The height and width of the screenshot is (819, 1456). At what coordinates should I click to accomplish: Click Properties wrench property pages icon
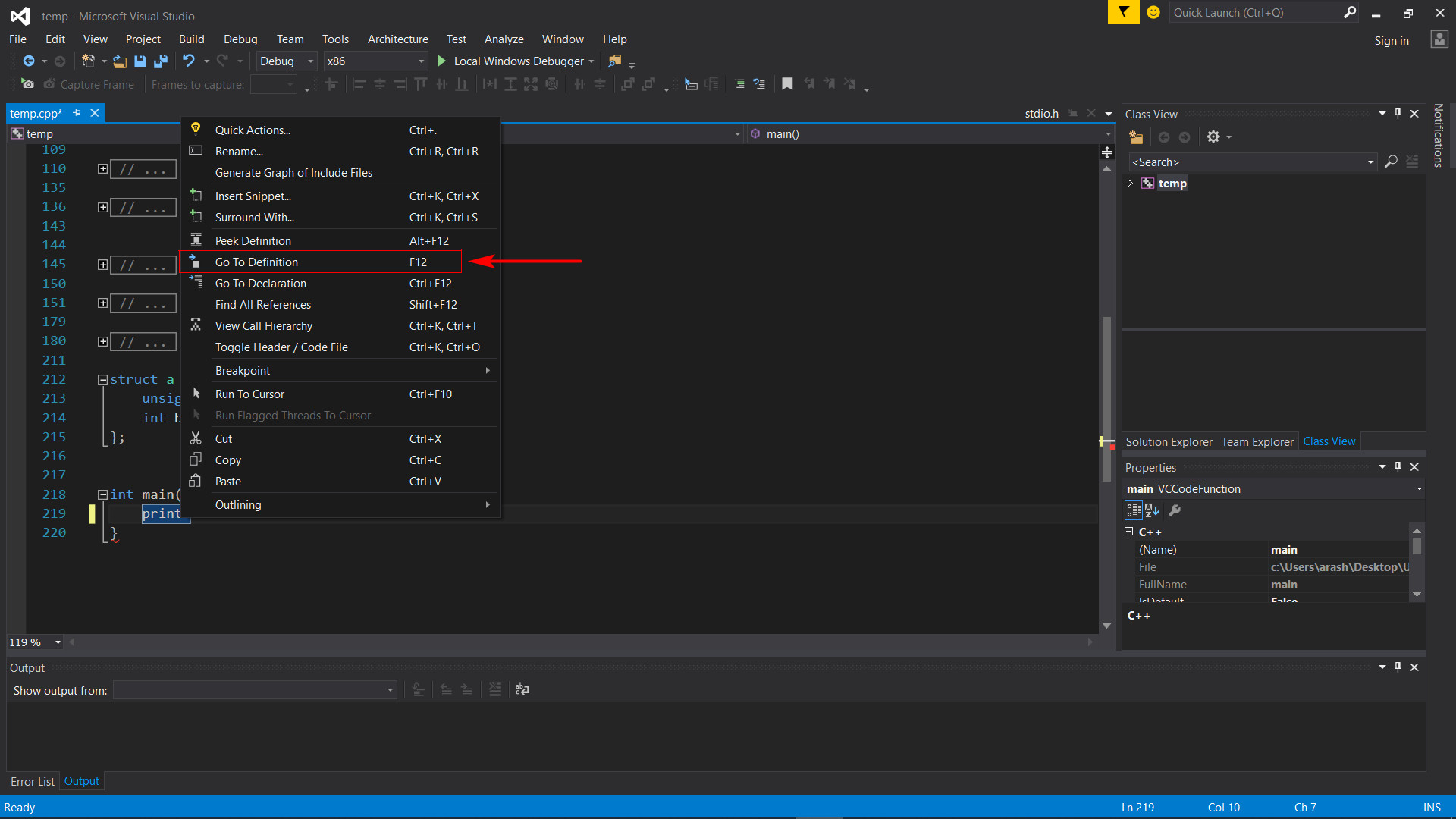tap(1175, 510)
